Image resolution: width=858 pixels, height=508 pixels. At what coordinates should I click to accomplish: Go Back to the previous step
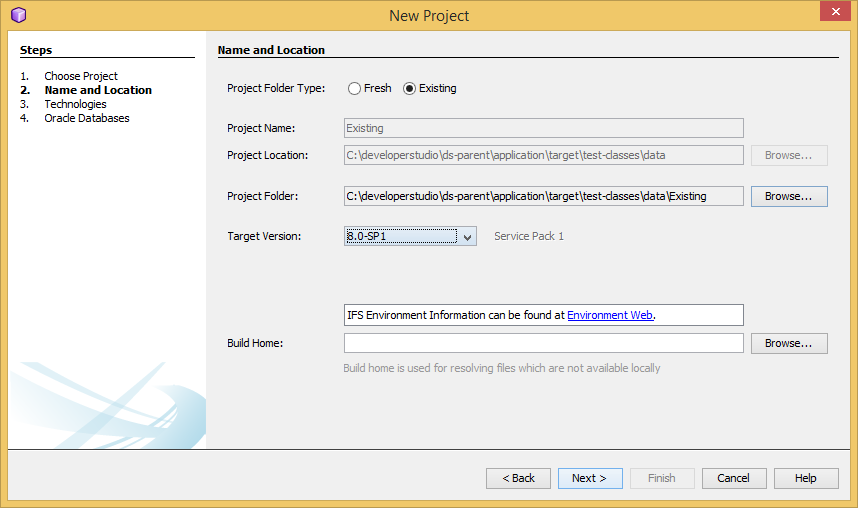(x=518, y=478)
